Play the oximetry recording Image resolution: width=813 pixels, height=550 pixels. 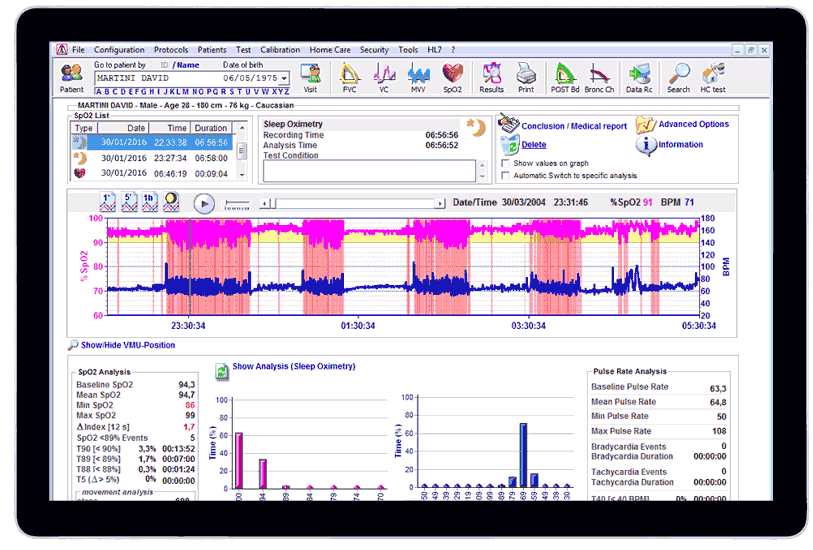tap(204, 204)
